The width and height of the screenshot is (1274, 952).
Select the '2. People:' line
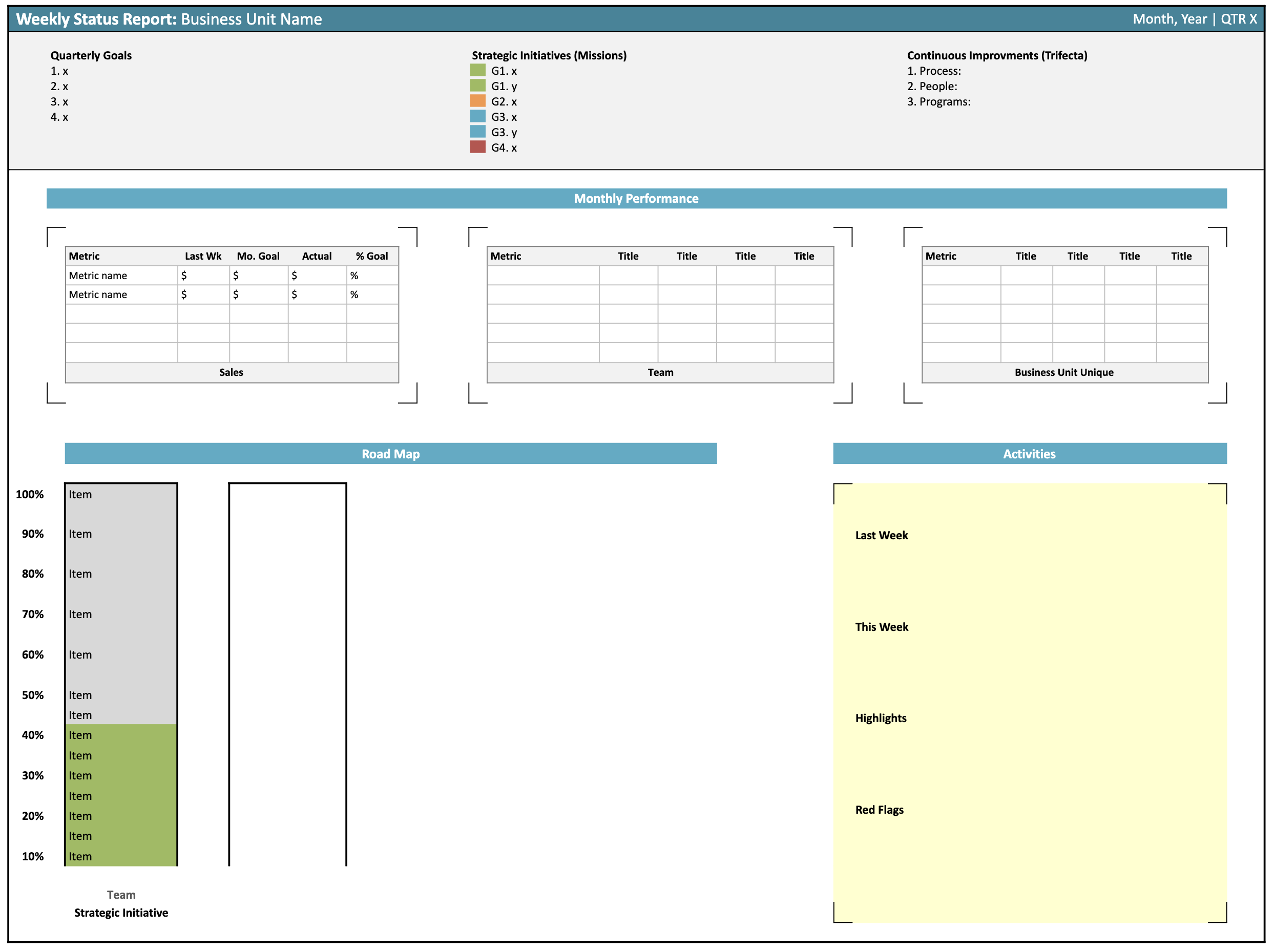[932, 87]
